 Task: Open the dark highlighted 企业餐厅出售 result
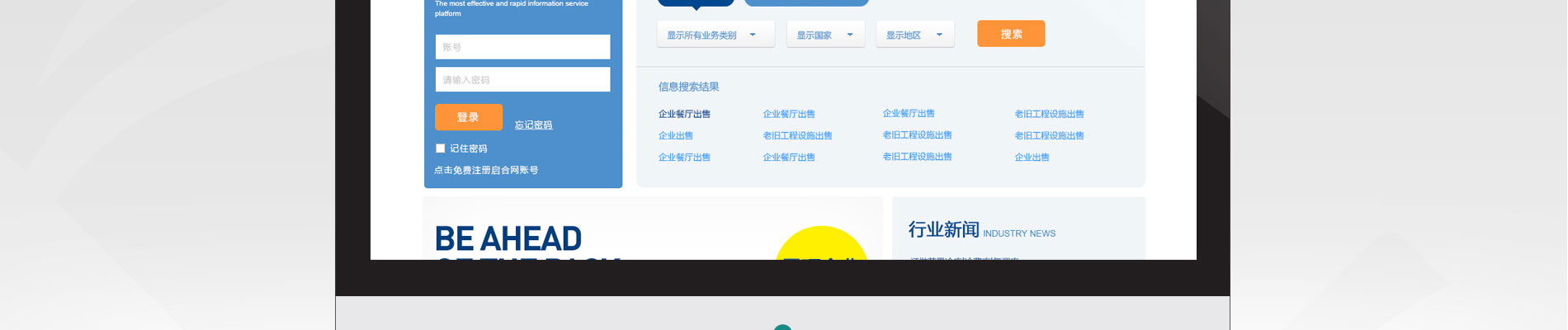[684, 115]
